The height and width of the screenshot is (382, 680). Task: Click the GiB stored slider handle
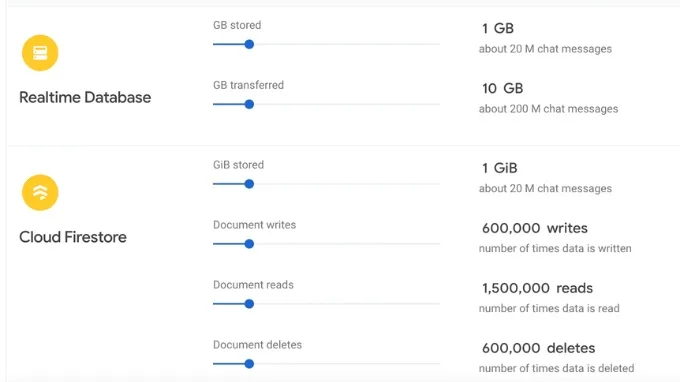click(x=249, y=184)
